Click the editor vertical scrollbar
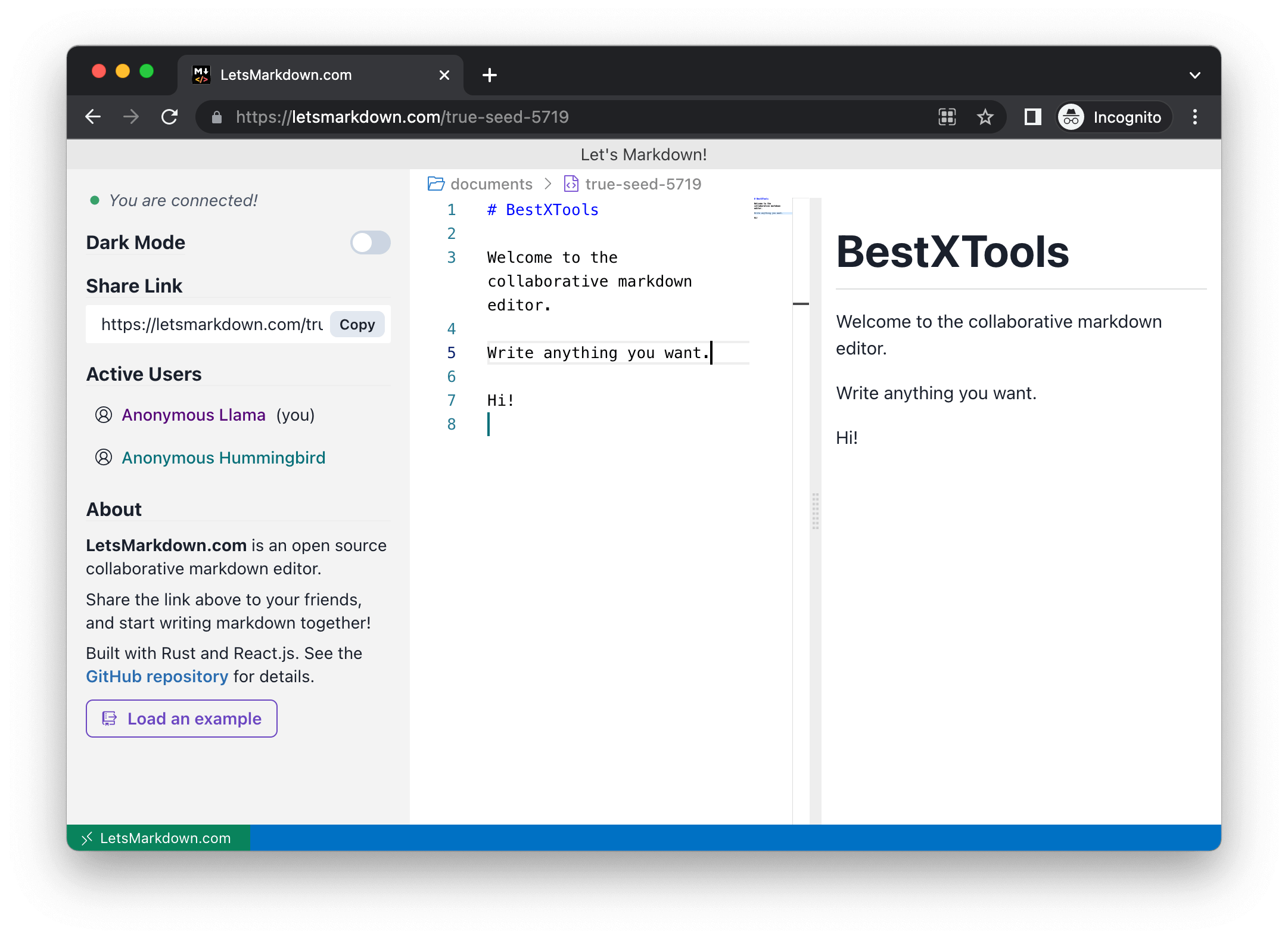1288x939 pixels. pyautogui.click(x=801, y=511)
